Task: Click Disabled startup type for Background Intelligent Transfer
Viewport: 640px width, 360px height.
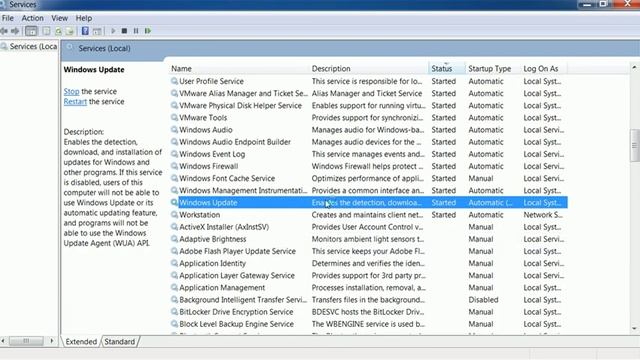Action: coord(483,300)
